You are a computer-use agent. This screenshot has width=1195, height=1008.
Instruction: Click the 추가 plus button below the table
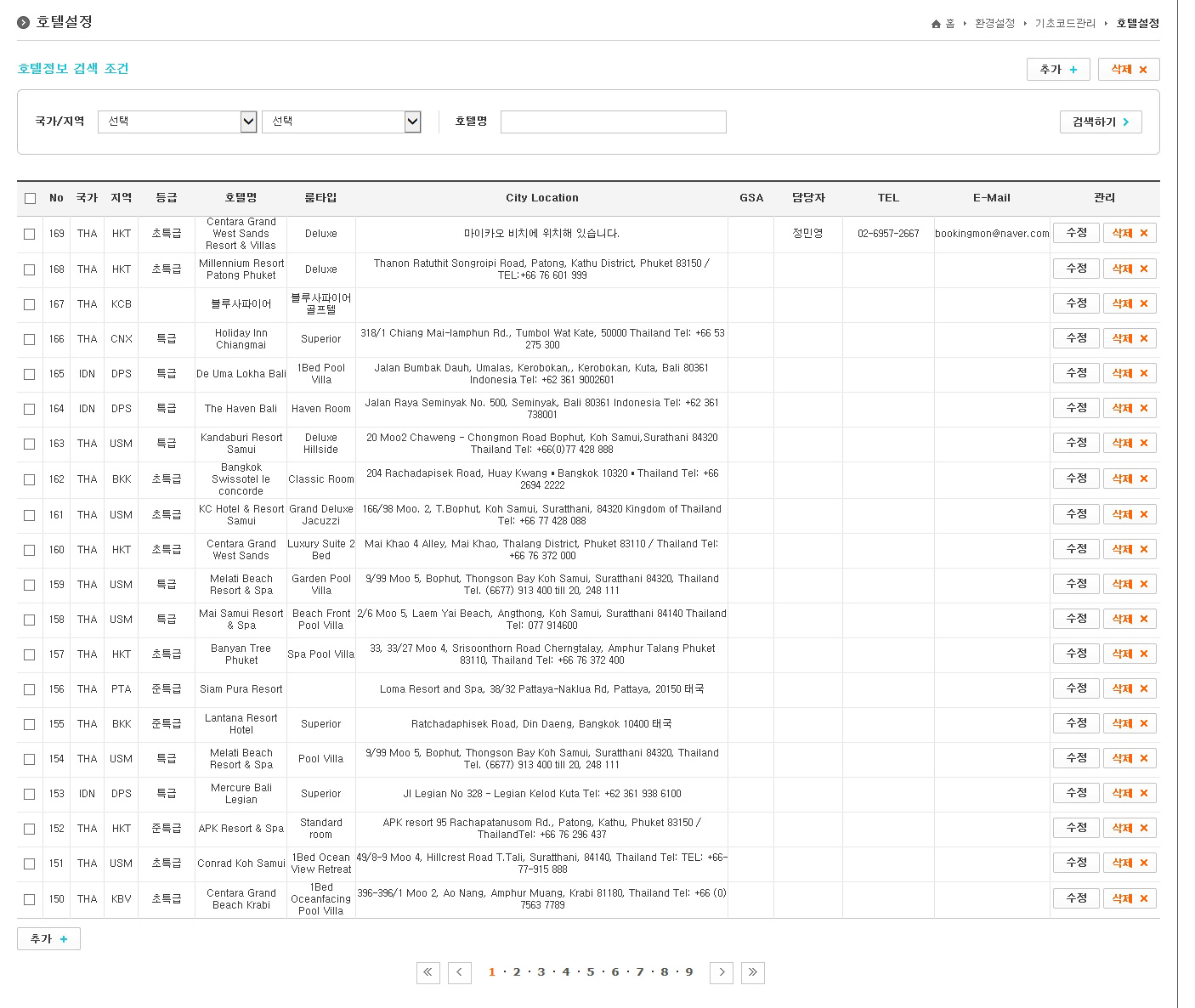48,939
